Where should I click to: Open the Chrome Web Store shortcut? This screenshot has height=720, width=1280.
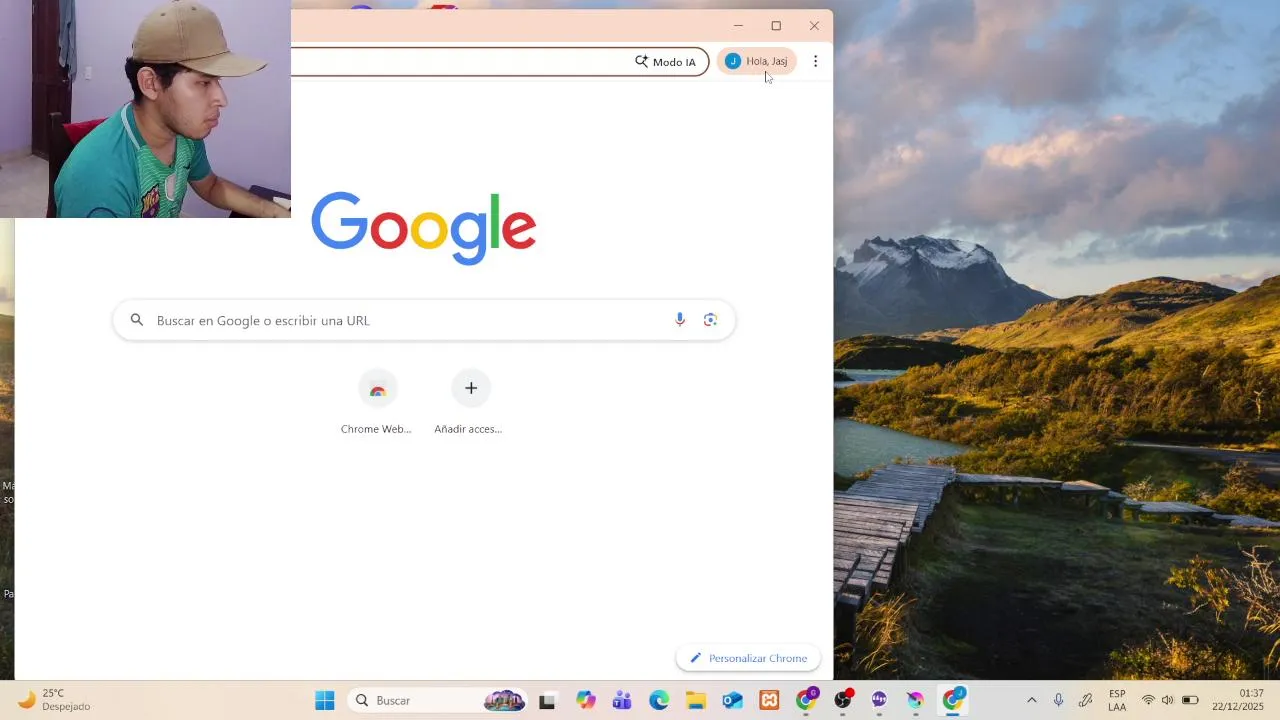tap(377, 401)
